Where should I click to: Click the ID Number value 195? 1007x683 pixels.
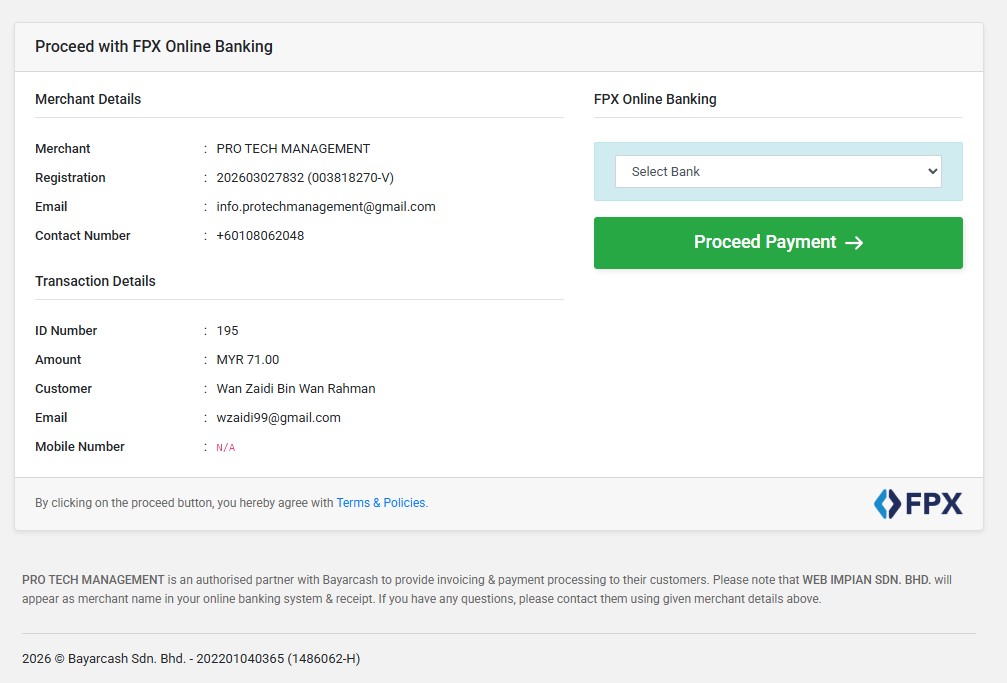[227, 330]
